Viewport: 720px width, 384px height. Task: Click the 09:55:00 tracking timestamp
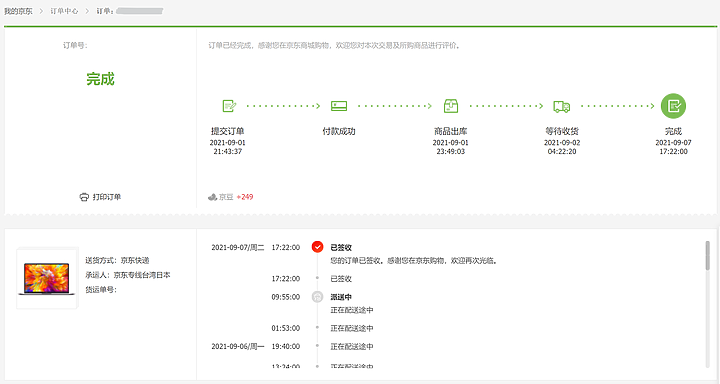click(x=286, y=297)
